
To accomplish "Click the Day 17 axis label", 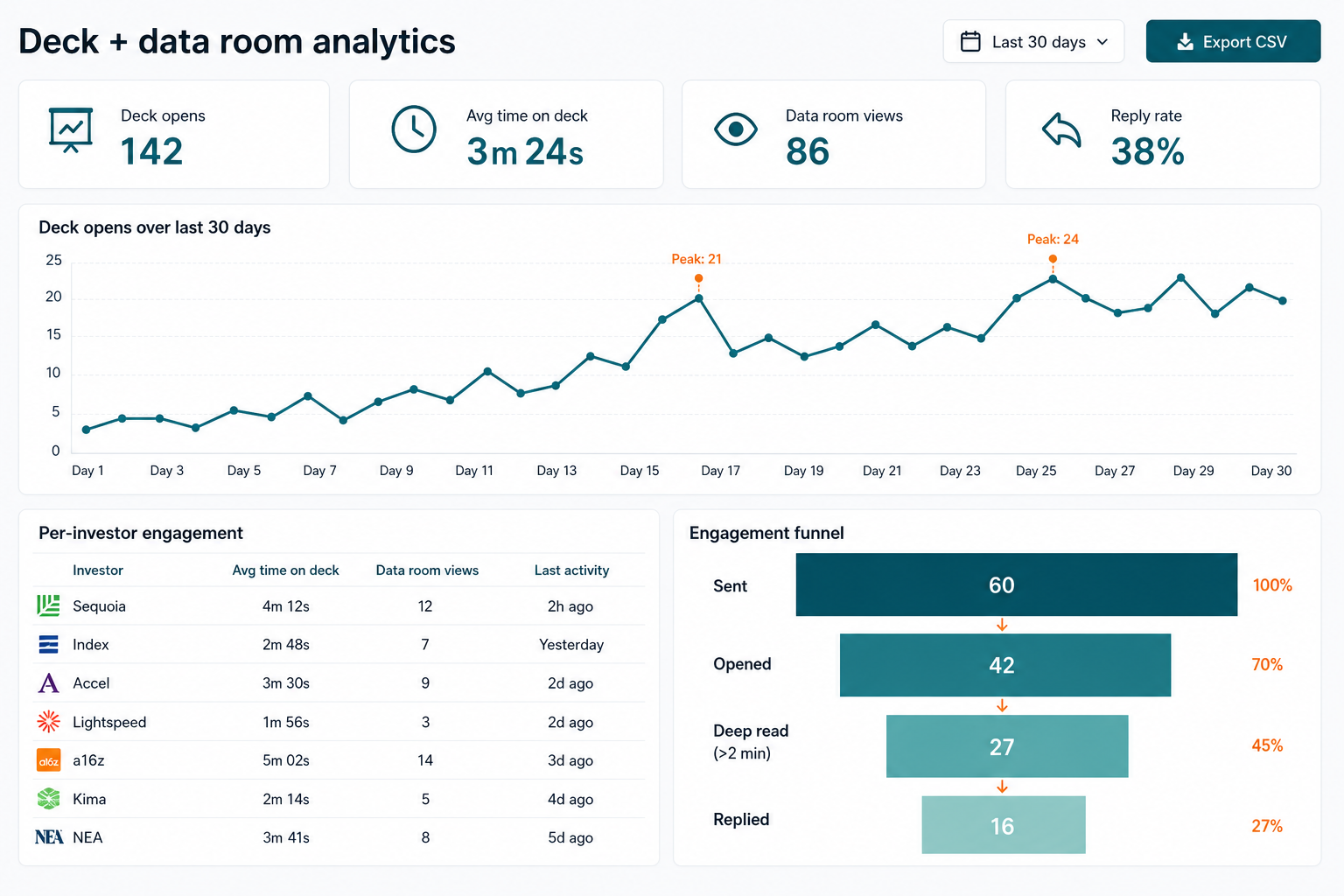I will (720, 471).
